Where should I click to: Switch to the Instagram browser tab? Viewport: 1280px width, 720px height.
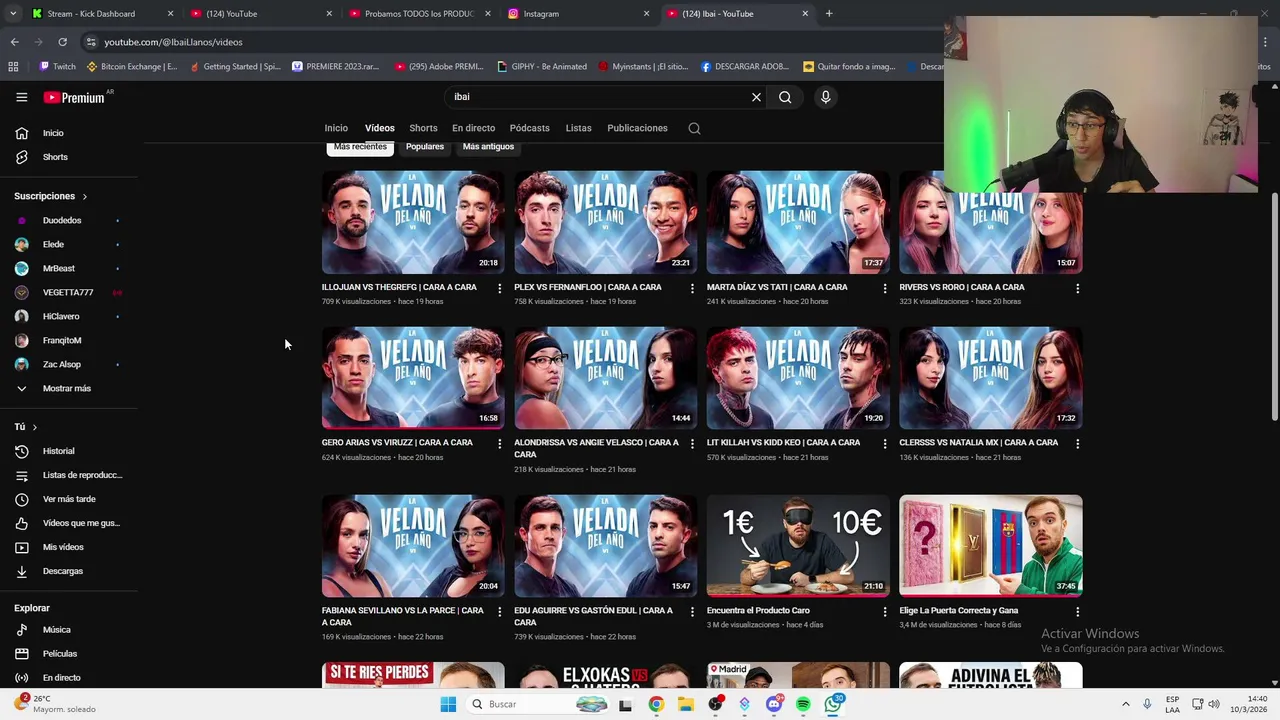[x=578, y=14]
